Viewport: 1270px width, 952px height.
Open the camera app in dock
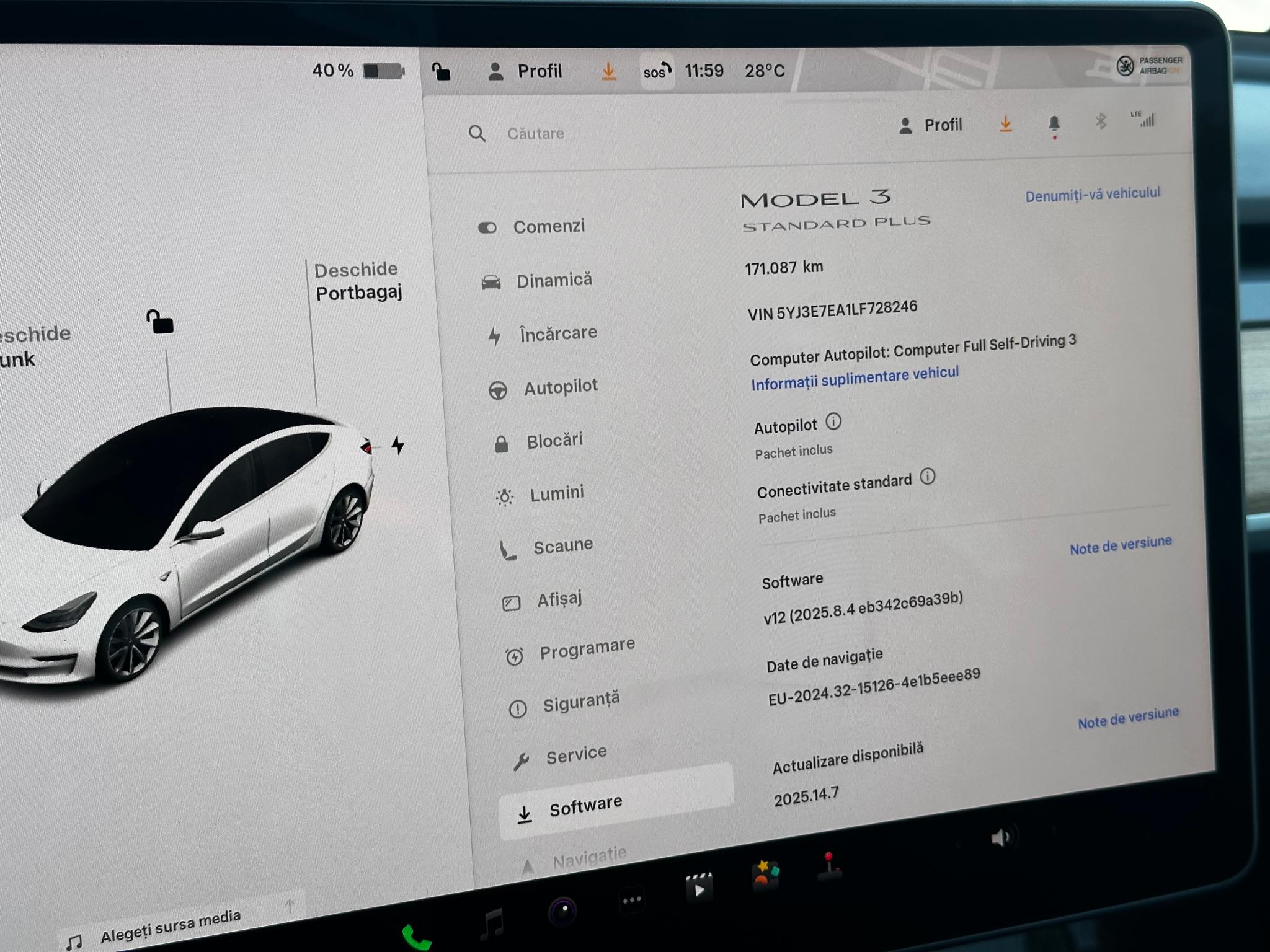click(x=562, y=911)
